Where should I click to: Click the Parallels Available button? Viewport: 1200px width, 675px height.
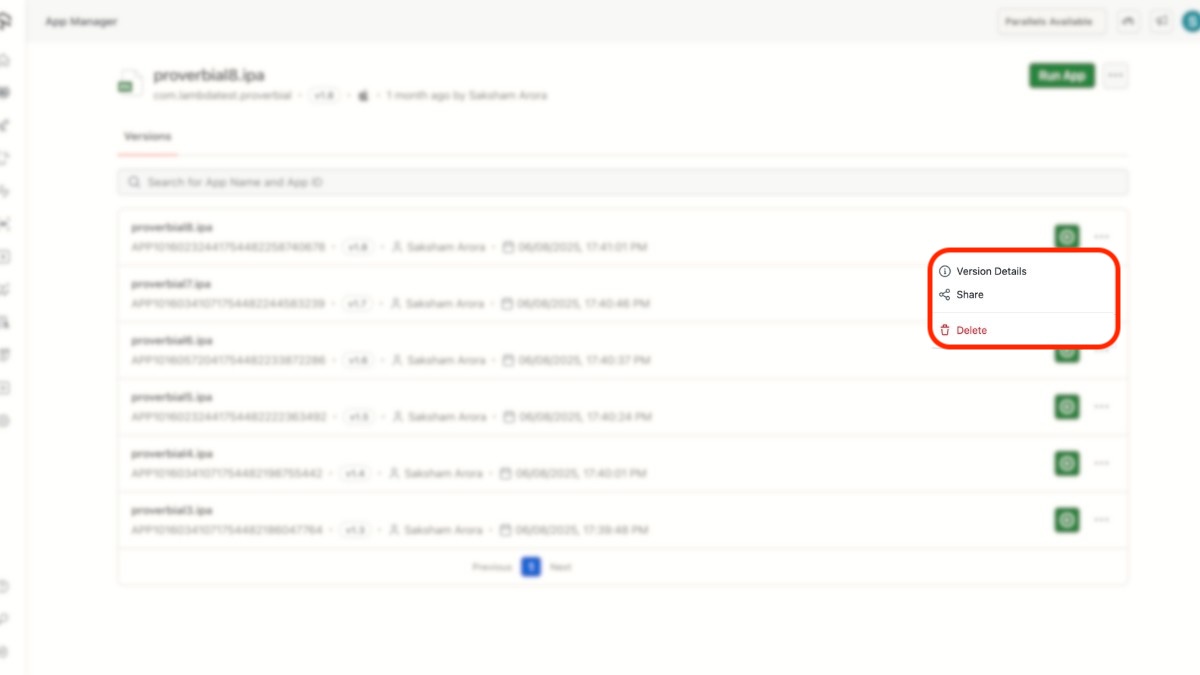pos(1051,21)
